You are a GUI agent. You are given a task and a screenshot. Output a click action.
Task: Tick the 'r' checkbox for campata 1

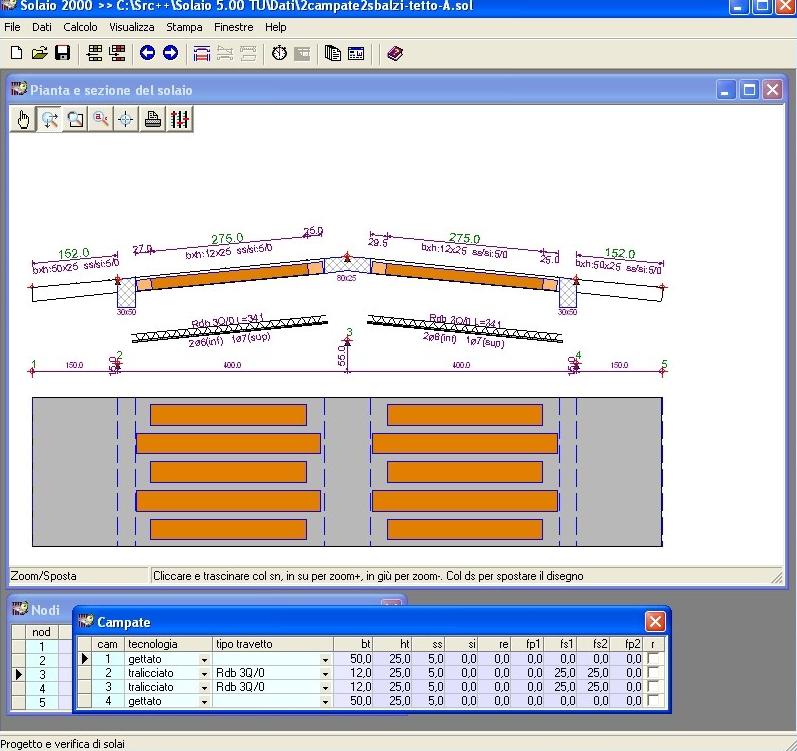[654, 659]
